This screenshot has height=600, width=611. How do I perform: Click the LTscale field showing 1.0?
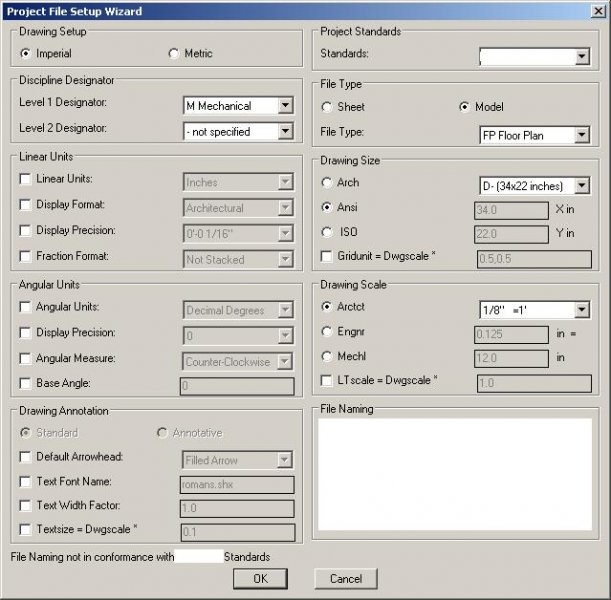click(x=534, y=384)
